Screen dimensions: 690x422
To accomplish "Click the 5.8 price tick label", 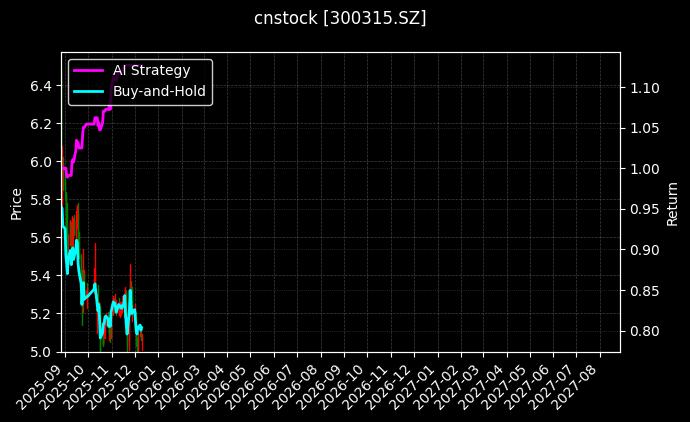I will pos(40,200).
